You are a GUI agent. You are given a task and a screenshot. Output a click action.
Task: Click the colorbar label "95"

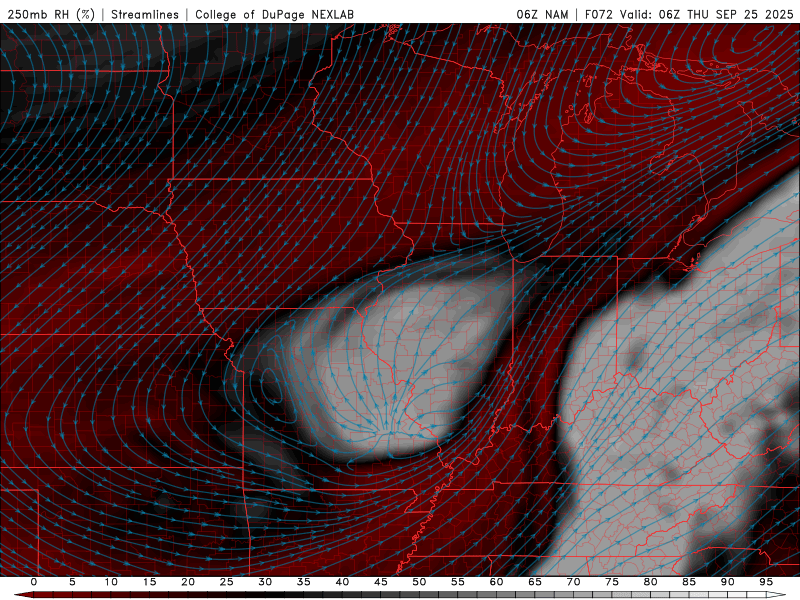(x=766, y=582)
